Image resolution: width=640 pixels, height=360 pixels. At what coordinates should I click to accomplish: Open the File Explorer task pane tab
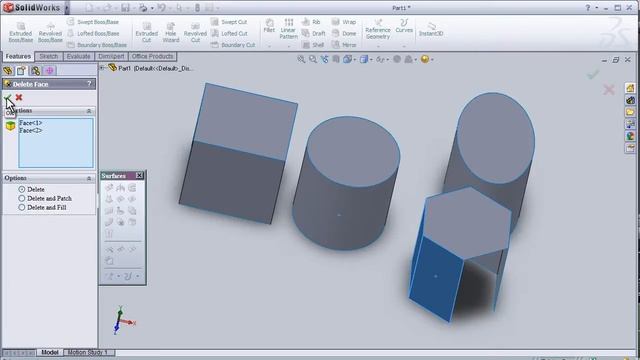[630, 112]
